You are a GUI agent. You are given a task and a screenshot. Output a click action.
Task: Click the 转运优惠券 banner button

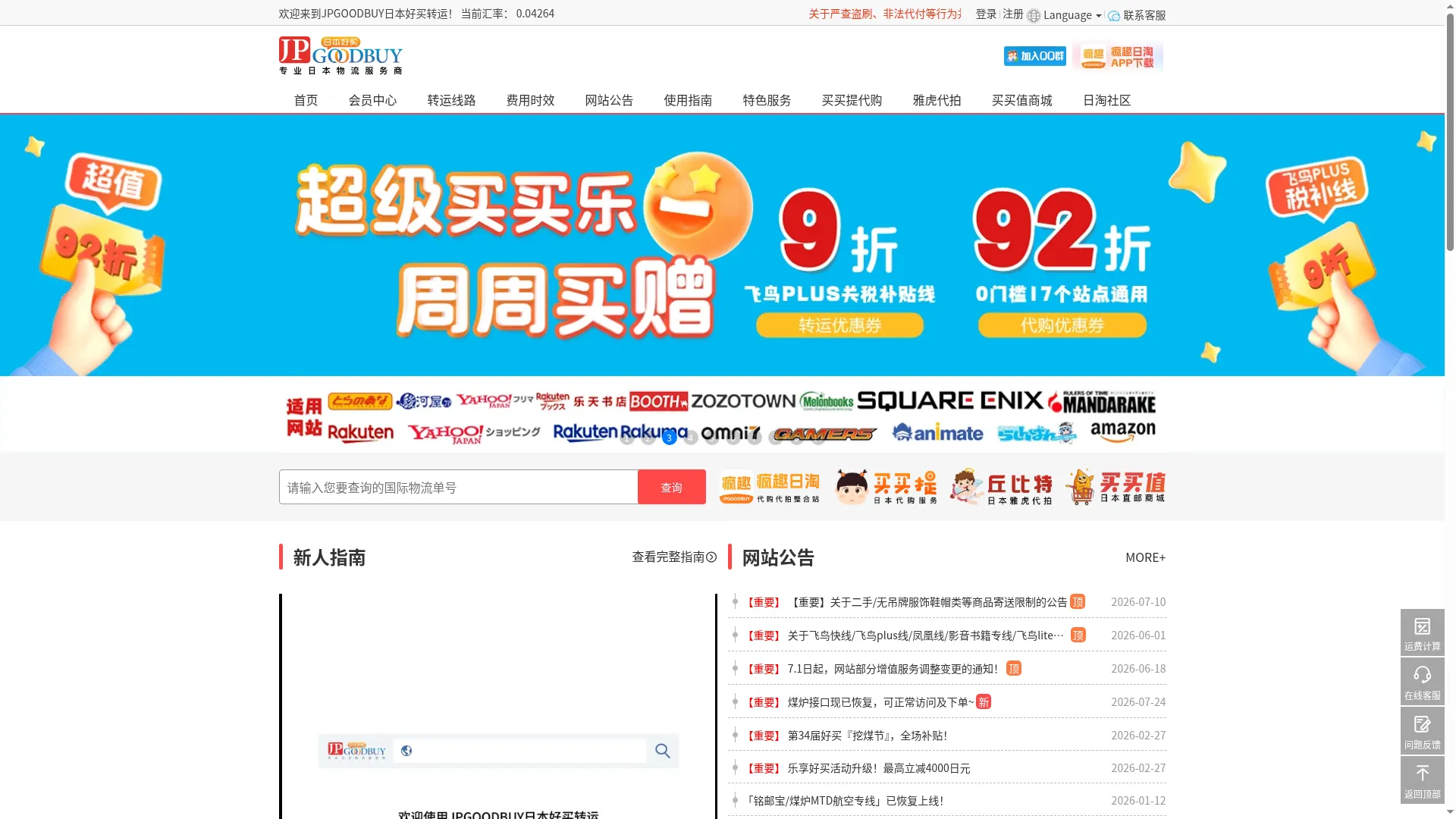839,325
